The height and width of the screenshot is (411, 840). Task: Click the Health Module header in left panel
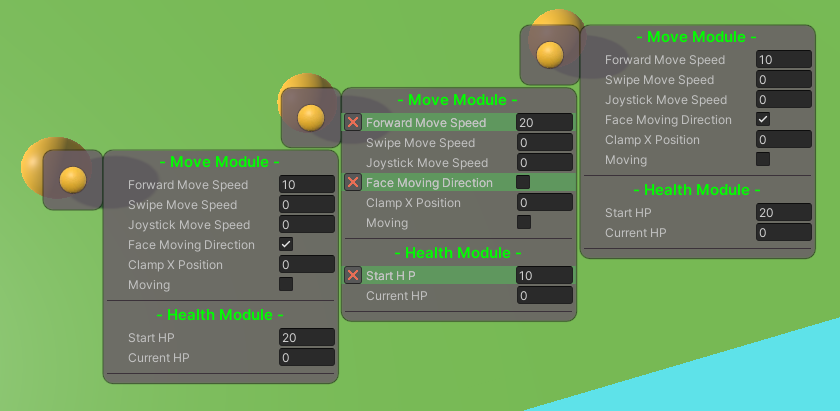[220, 314]
